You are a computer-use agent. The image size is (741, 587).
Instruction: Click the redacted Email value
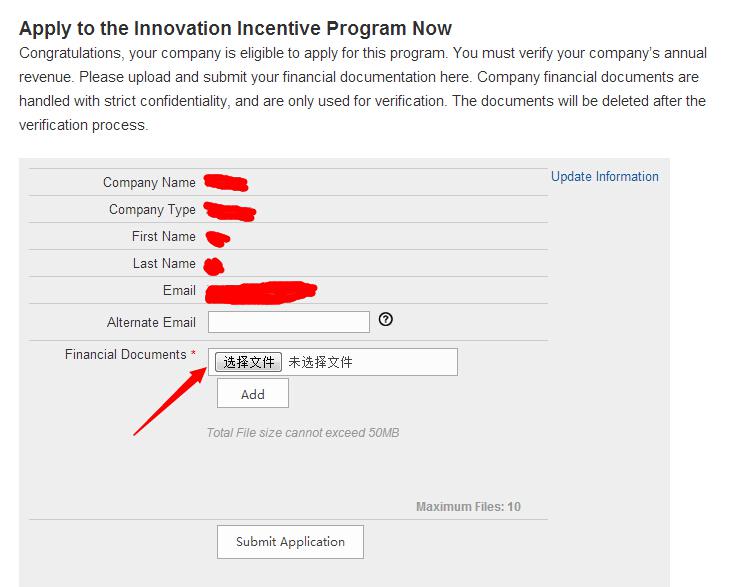(261, 292)
